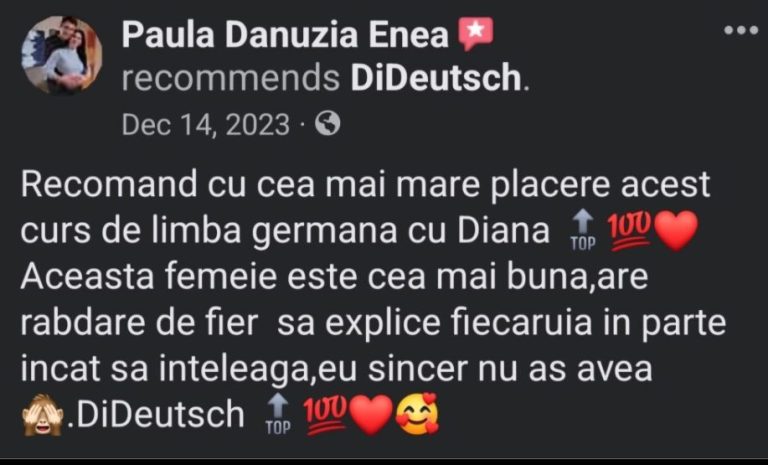The width and height of the screenshot is (768, 465).
Task: Click the name 'Diana' in the review
Action: tap(504, 230)
